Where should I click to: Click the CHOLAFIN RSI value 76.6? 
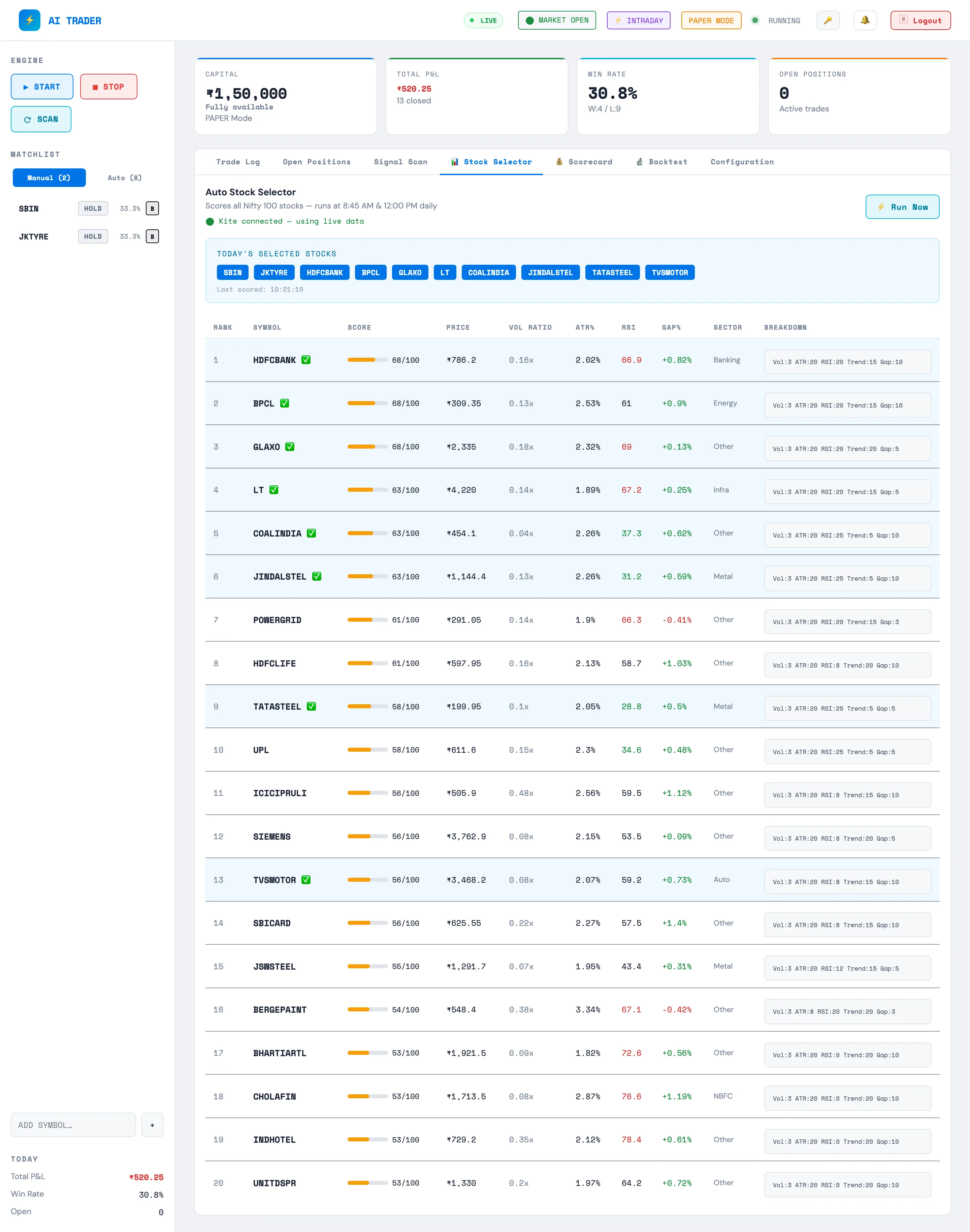tap(631, 1096)
